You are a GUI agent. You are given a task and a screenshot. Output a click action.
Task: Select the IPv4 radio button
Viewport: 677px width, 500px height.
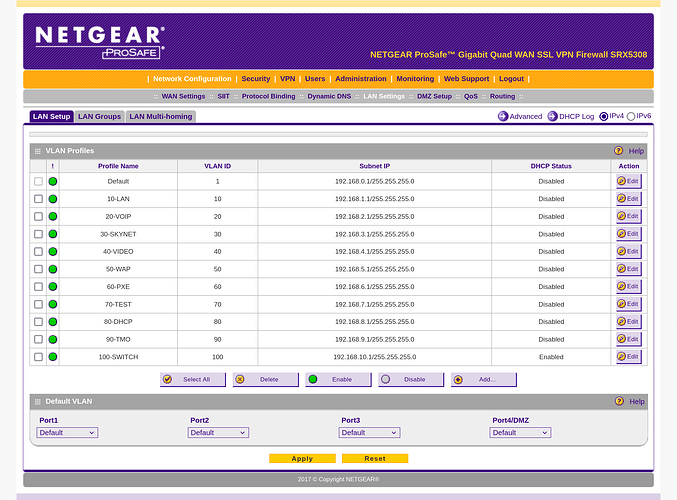click(x=604, y=116)
